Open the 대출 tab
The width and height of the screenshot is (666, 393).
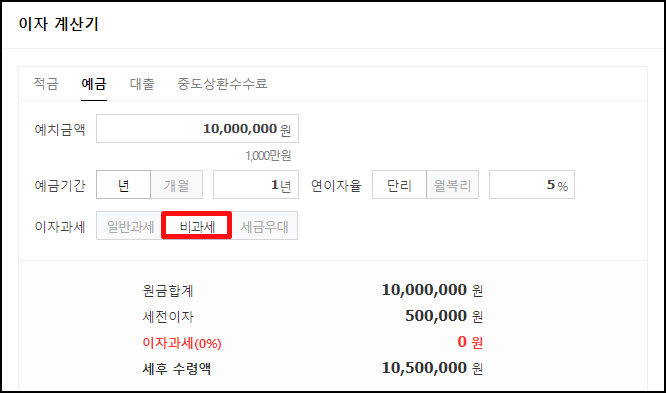click(142, 83)
